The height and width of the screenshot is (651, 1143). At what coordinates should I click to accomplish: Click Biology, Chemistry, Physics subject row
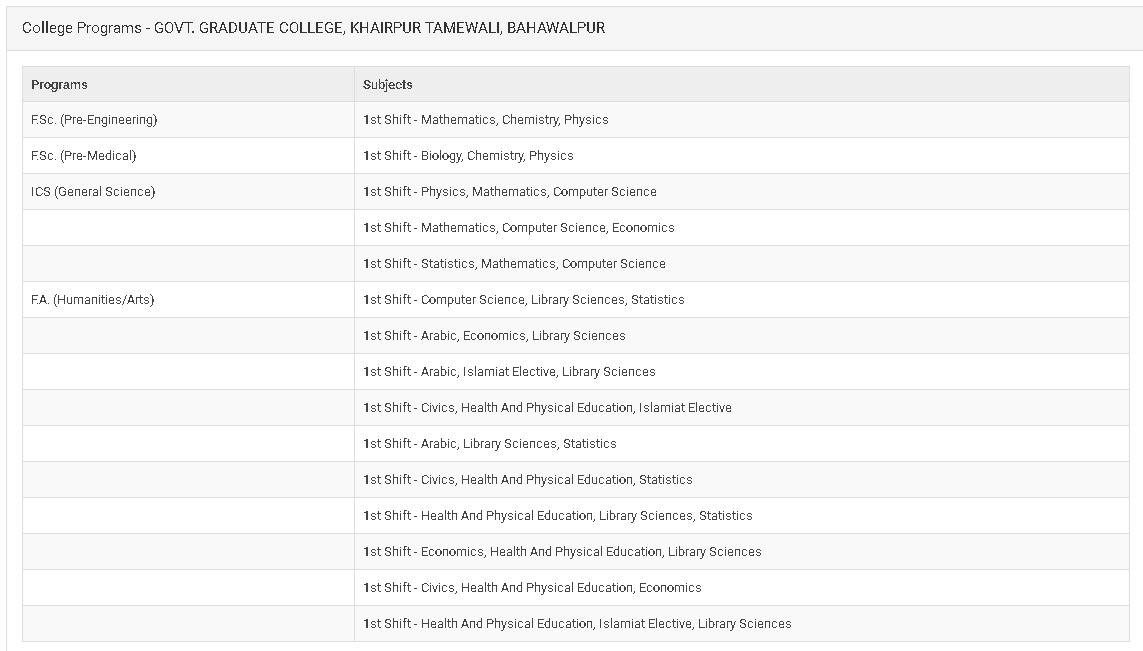point(742,155)
